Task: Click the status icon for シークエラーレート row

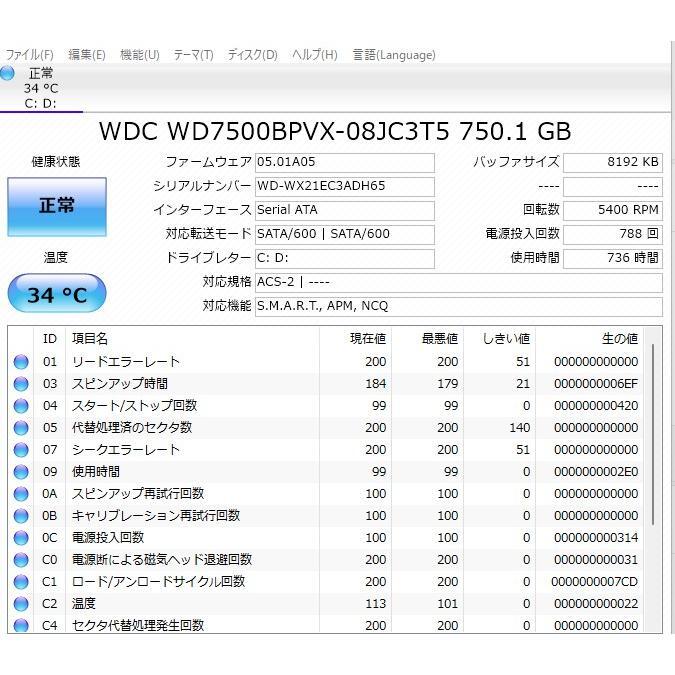Action: [x=21, y=450]
